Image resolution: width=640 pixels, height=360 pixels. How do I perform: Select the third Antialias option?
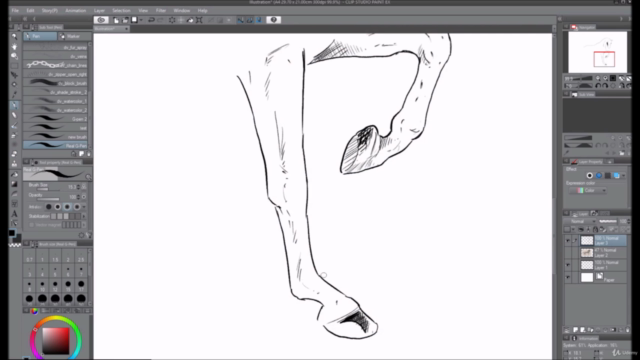click(x=67, y=207)
